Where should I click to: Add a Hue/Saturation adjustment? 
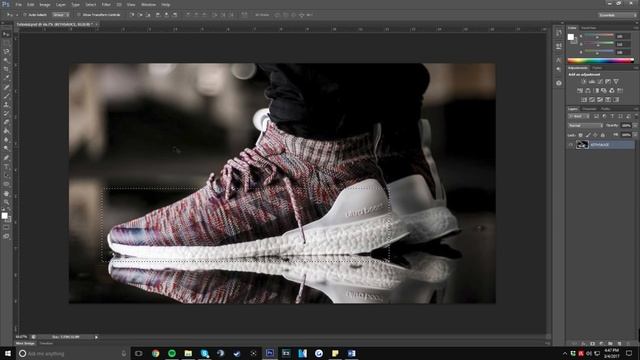pyautogui.click(x=580, y=91)
